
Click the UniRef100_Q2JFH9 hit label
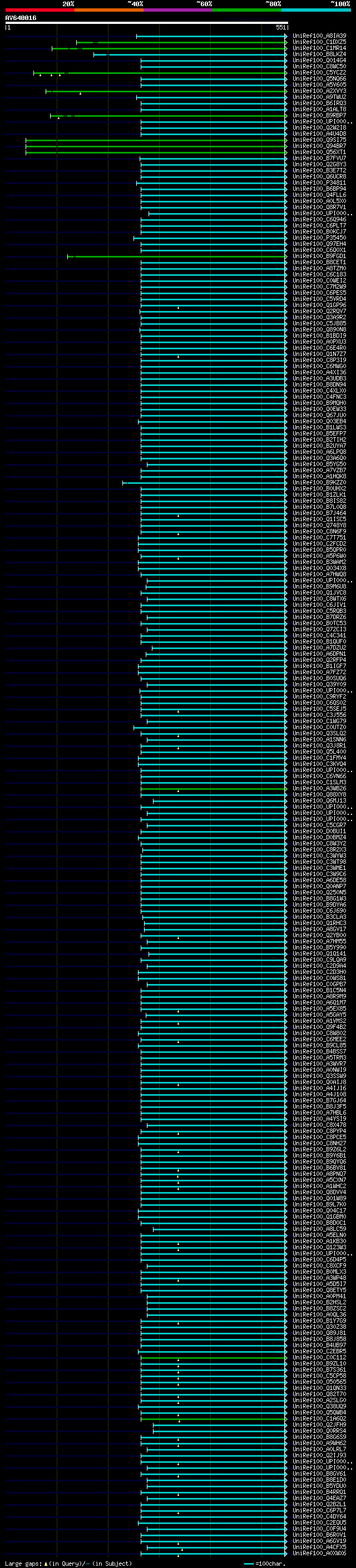pyautogui.click(x=319, y=1425)
